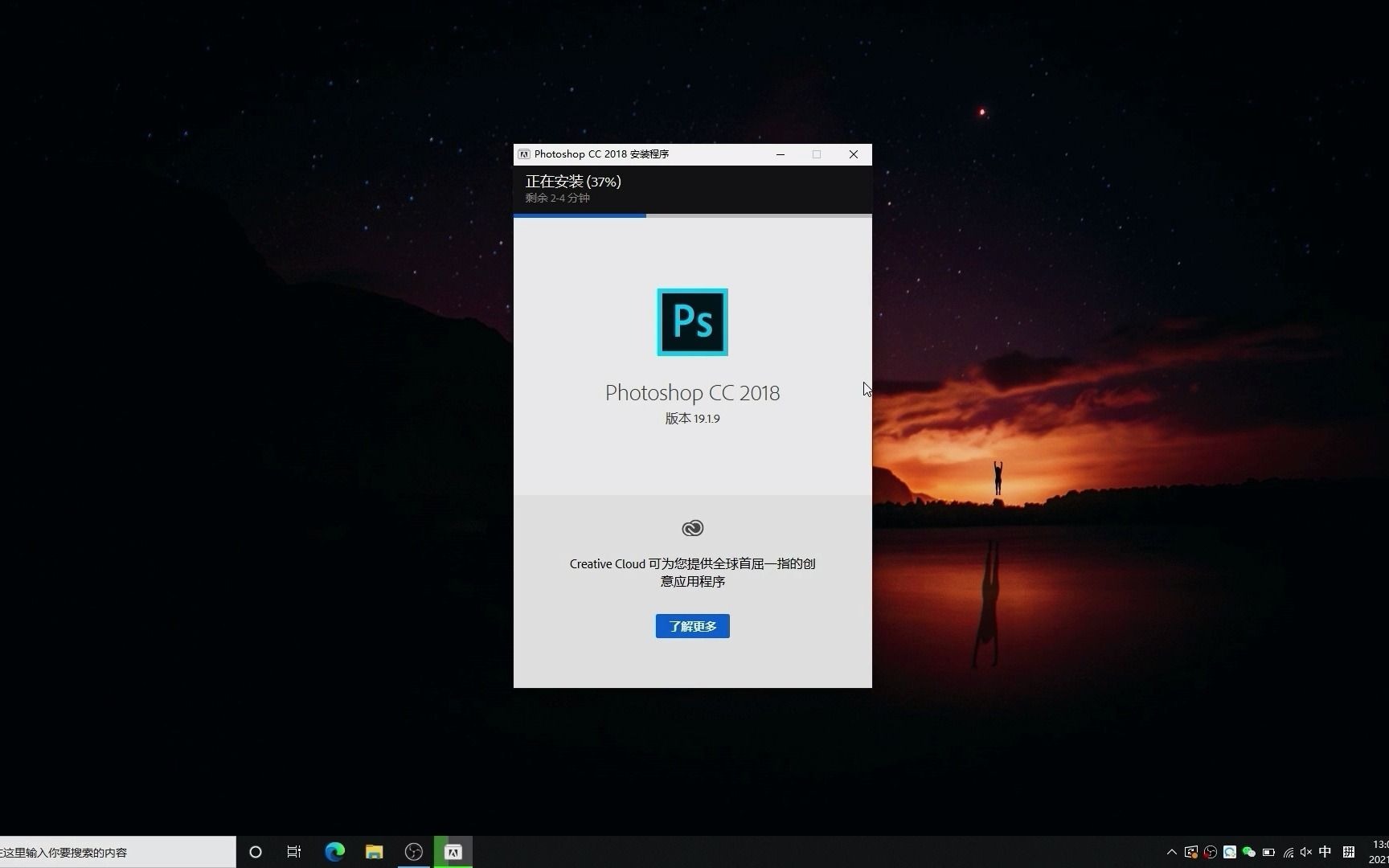This screenshot has width=1389, height=868.
Task: Click the 正在安装 (37%) status text
Action: coord(573,182)
